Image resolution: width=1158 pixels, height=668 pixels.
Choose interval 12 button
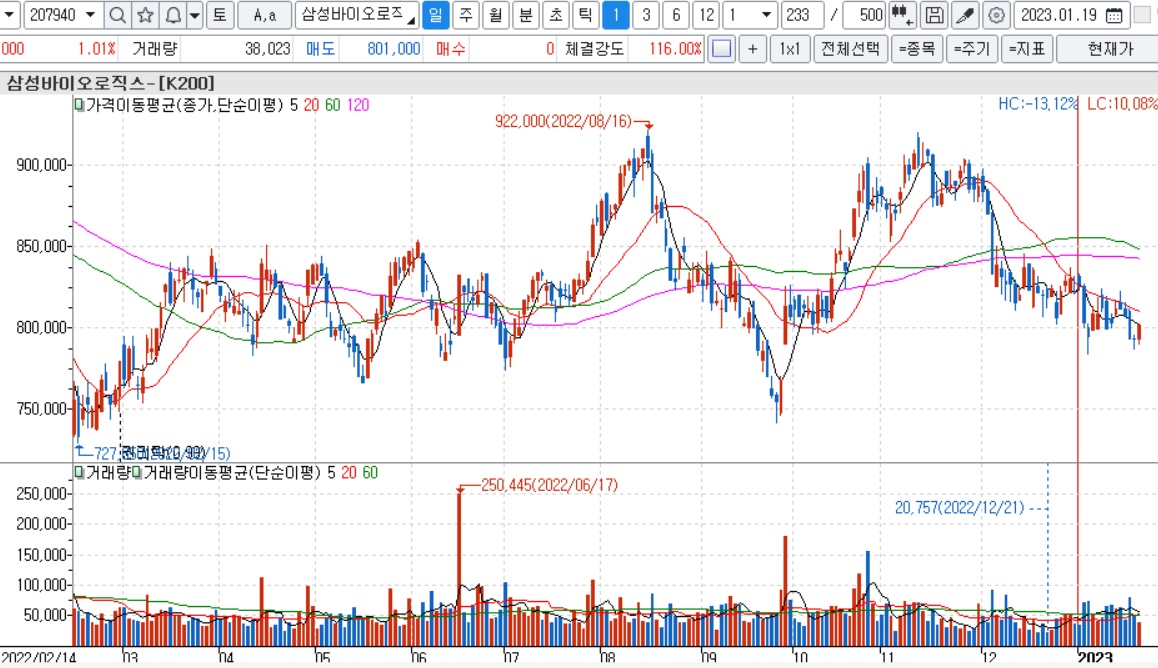click(706, 15)
